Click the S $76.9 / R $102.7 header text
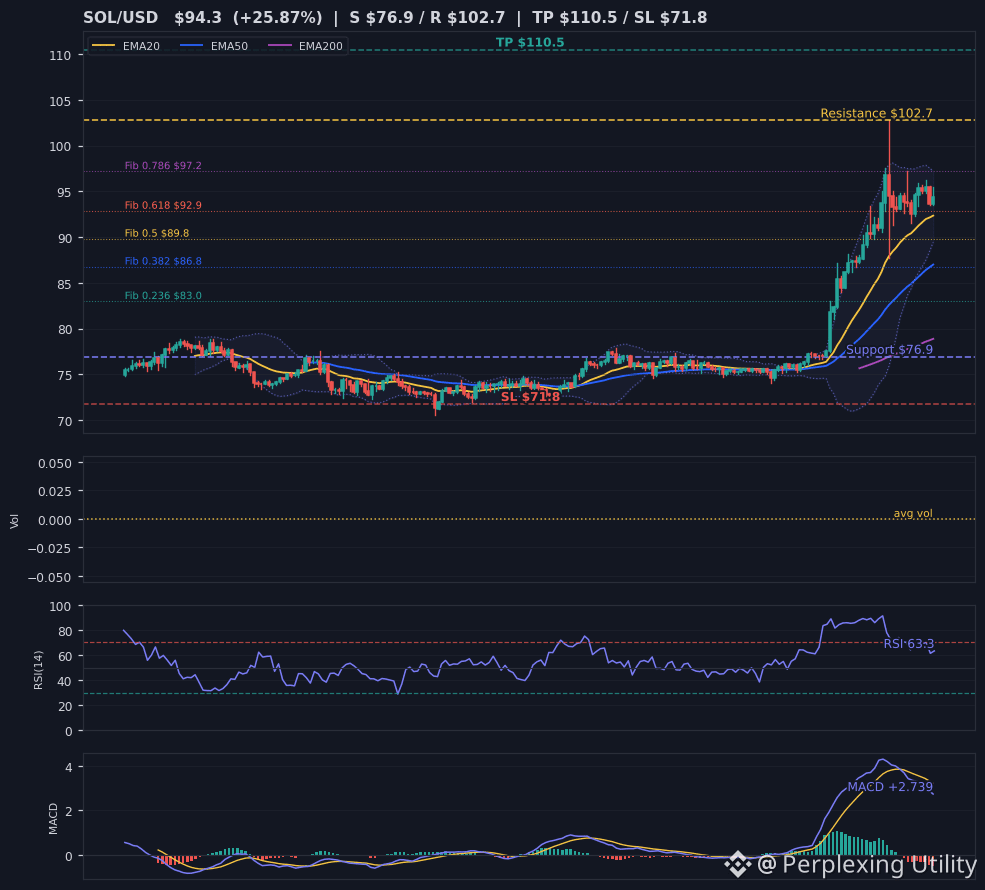The image size is (985, 890). (x=427, y=18)
